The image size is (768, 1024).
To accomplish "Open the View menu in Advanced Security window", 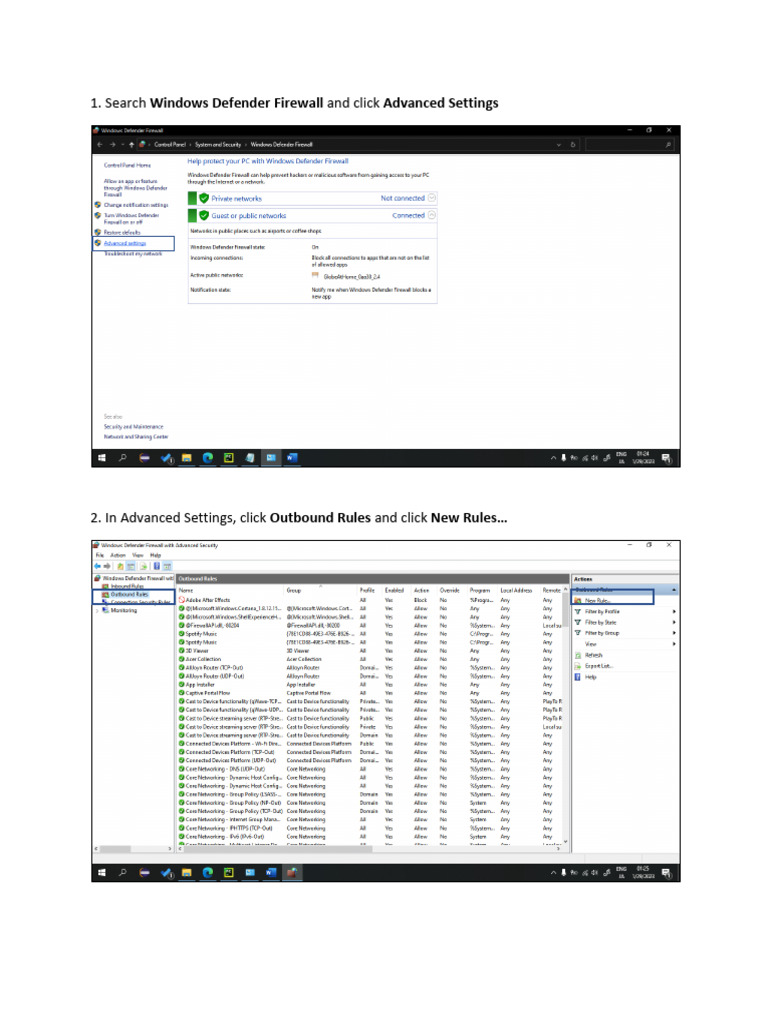I will pos(138,555).
